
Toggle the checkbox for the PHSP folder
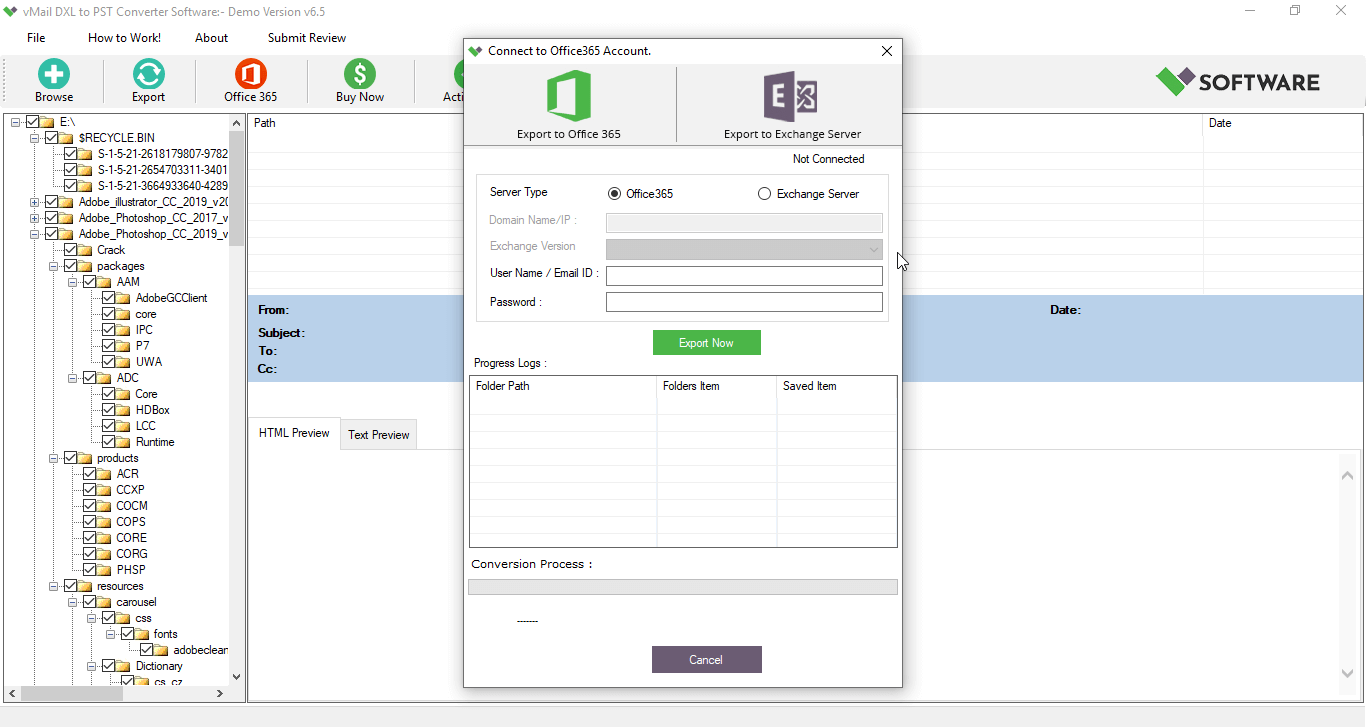tap(90, 570)
